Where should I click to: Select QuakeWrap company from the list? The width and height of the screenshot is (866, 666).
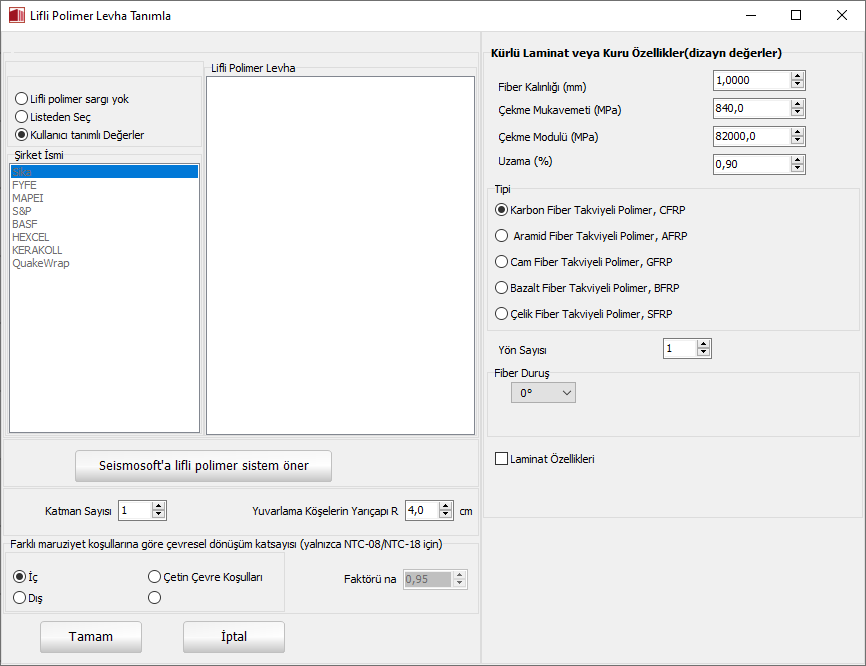click(41, 263)
